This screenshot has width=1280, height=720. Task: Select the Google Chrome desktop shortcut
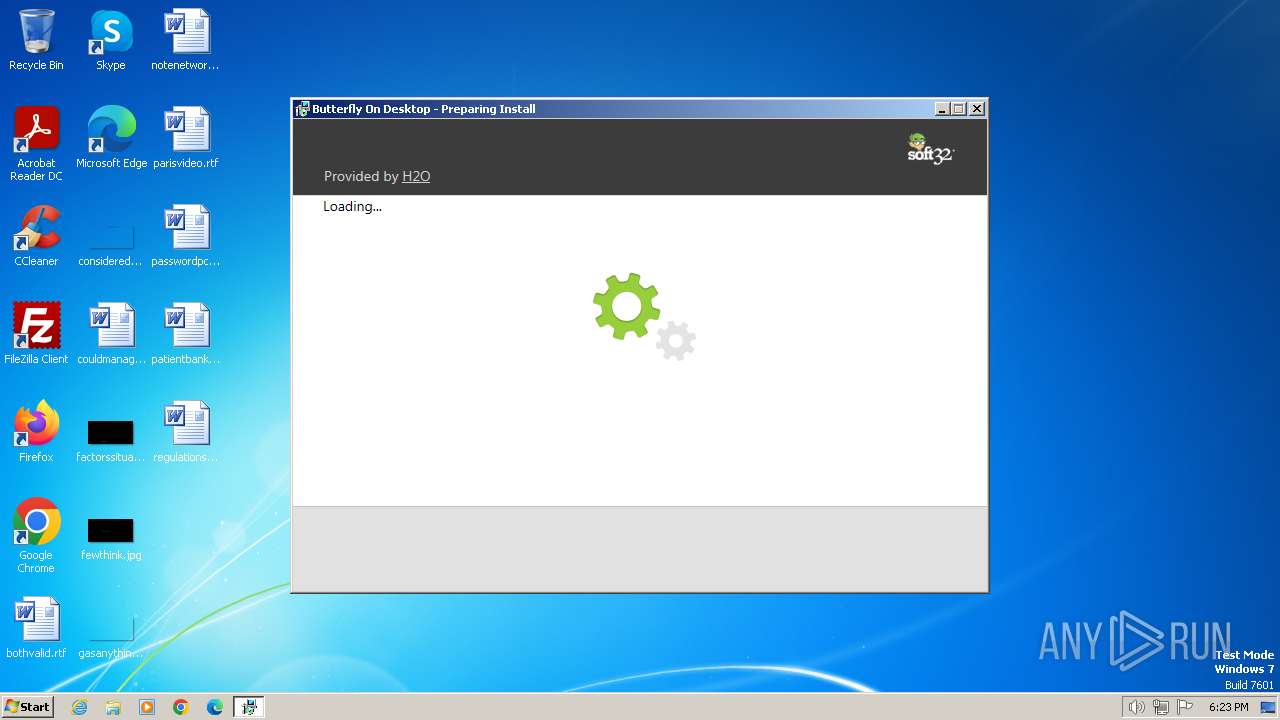point(36,537)
